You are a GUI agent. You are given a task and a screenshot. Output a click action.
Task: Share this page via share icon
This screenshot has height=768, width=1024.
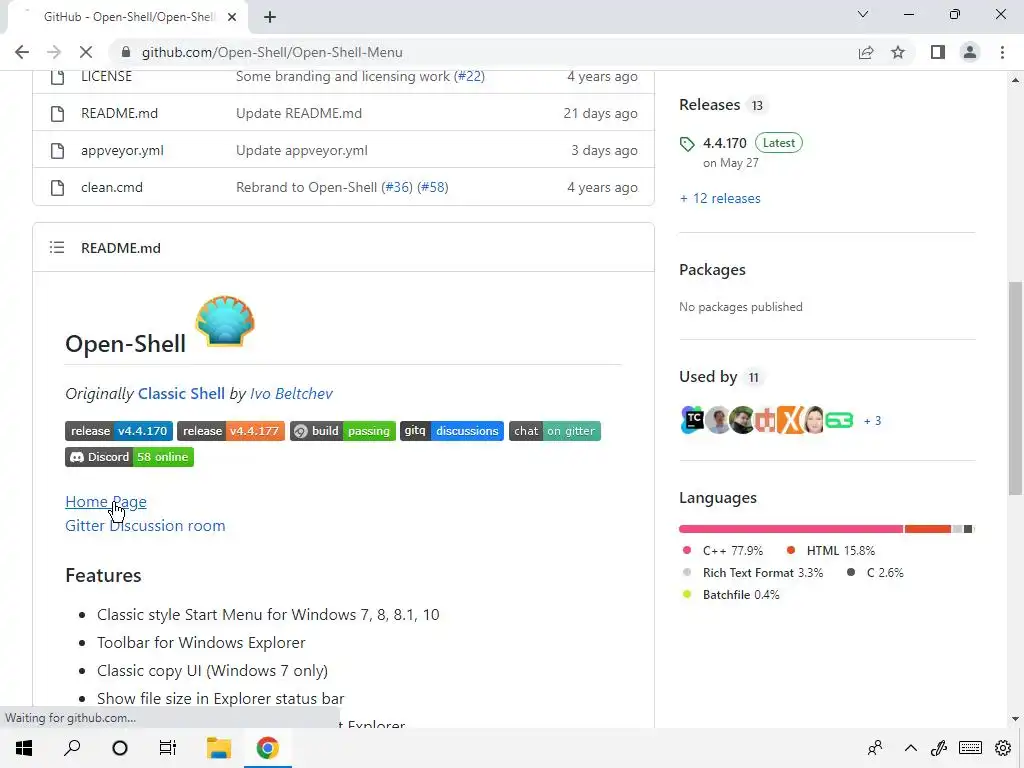tap(866, 52)
